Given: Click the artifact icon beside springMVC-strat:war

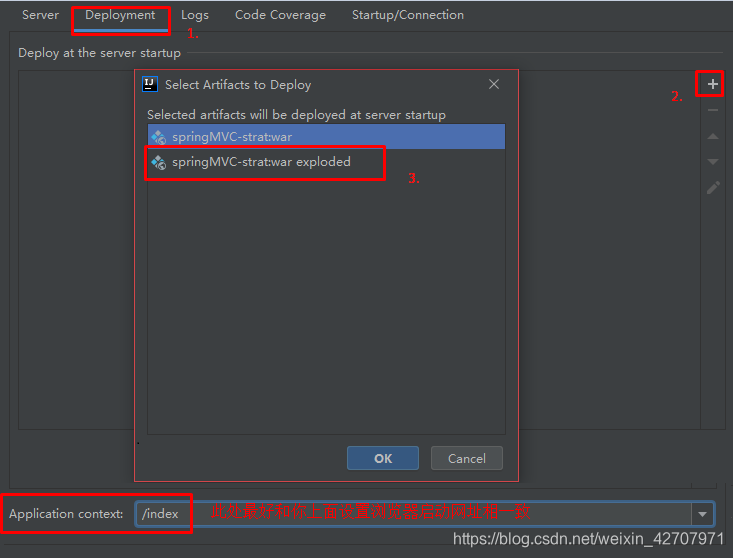Looking at the screenshot, I should pos(159,137).
